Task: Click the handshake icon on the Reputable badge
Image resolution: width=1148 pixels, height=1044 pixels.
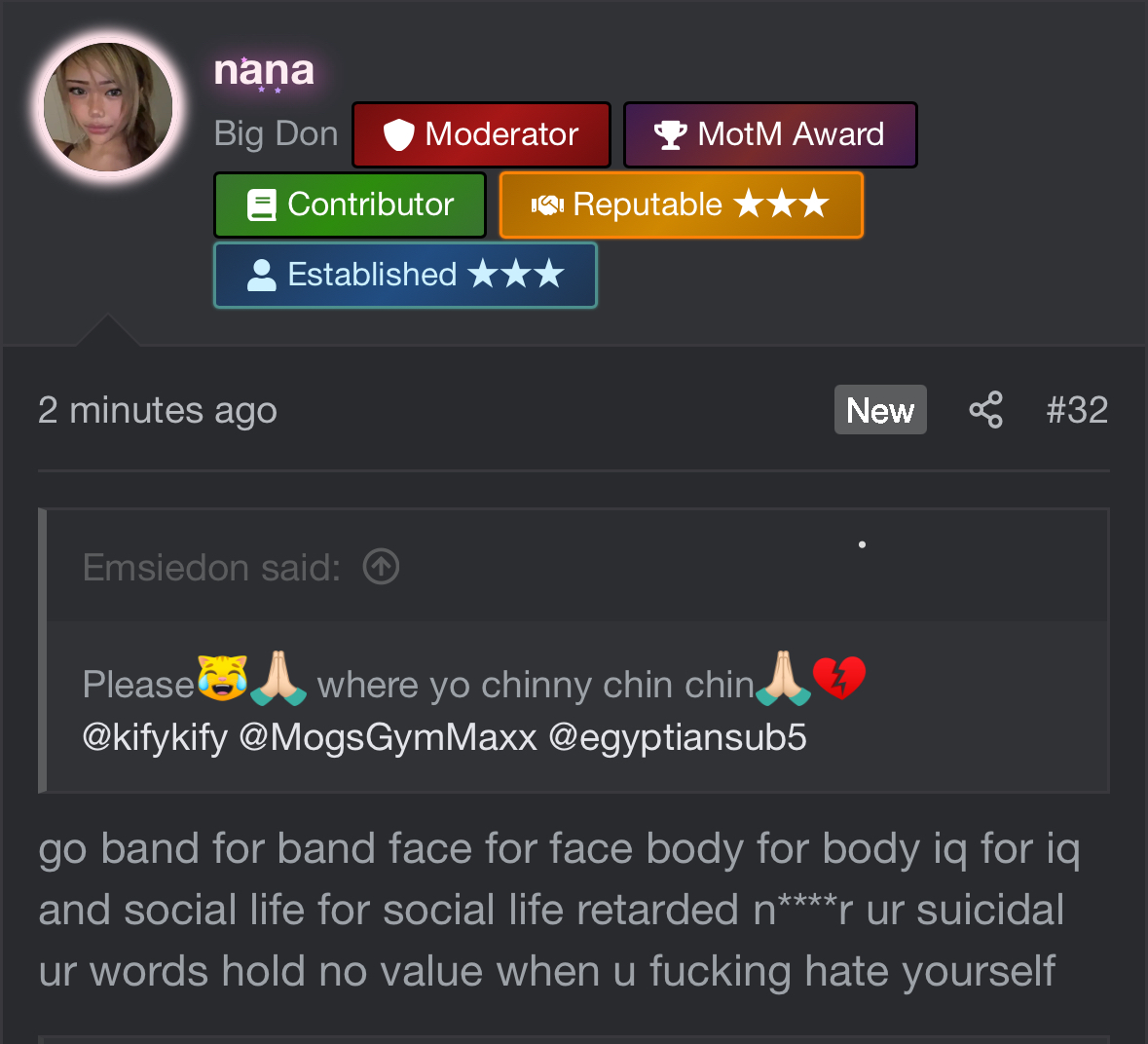Action: 547,205
